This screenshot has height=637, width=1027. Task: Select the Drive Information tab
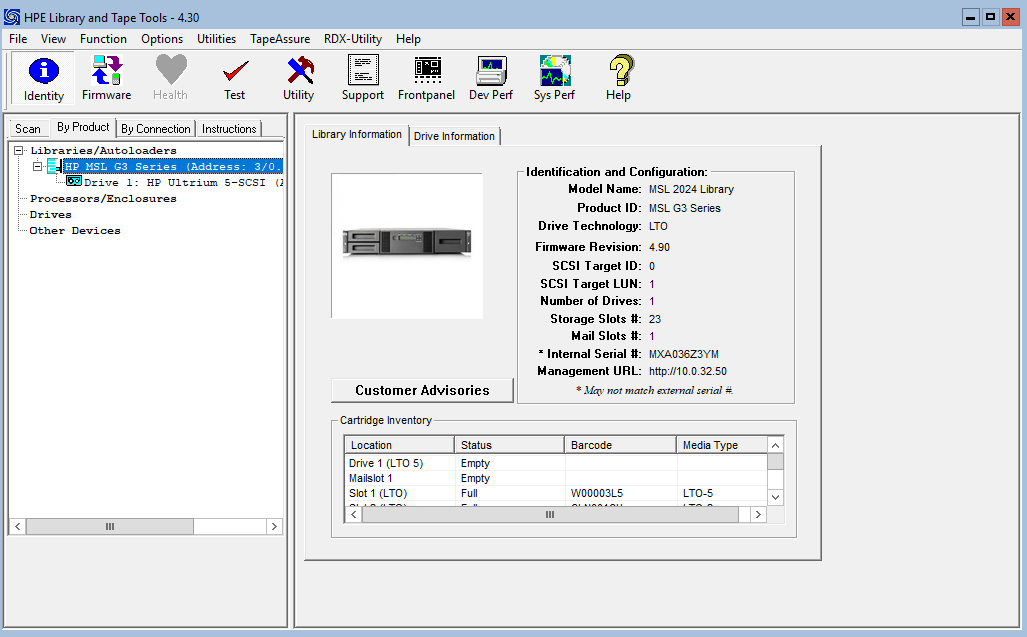454,136
